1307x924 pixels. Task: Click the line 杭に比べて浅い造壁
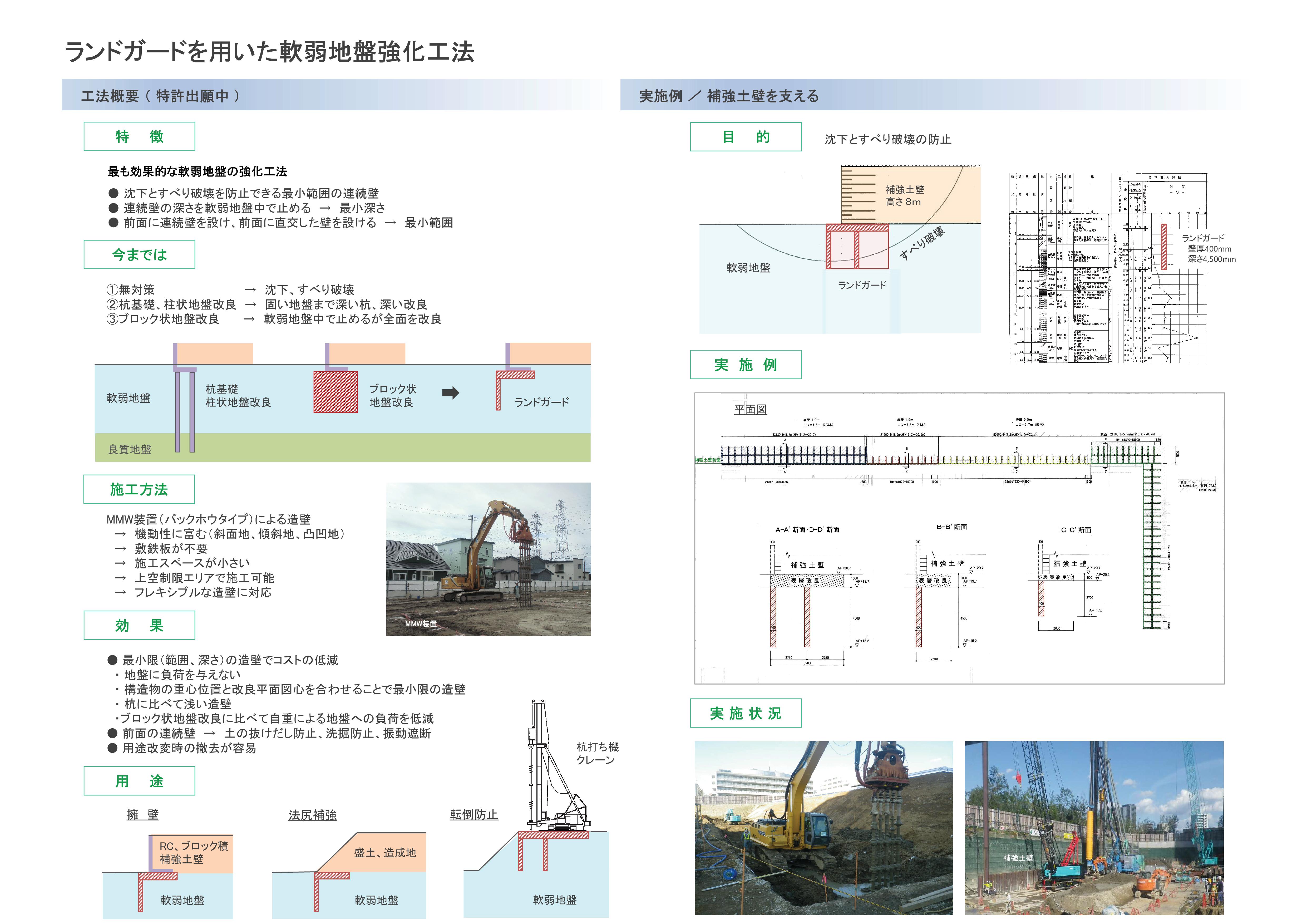173,704
